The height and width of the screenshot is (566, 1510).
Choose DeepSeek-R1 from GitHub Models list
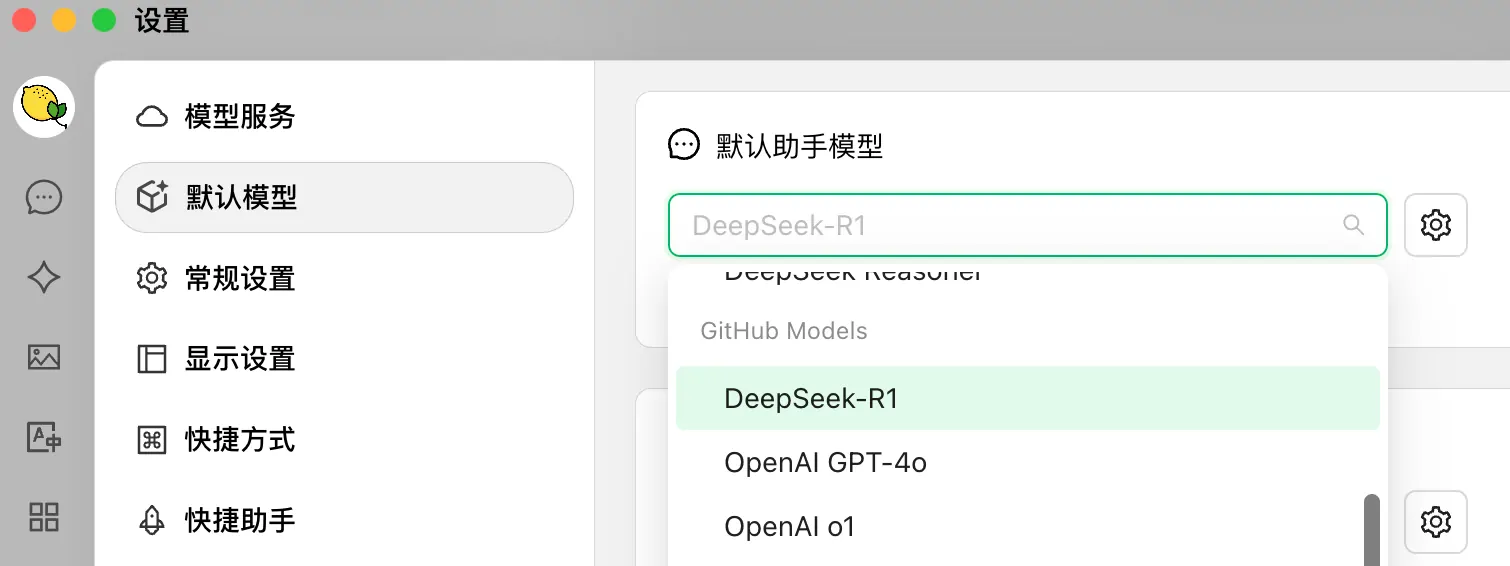[1028, 398]
